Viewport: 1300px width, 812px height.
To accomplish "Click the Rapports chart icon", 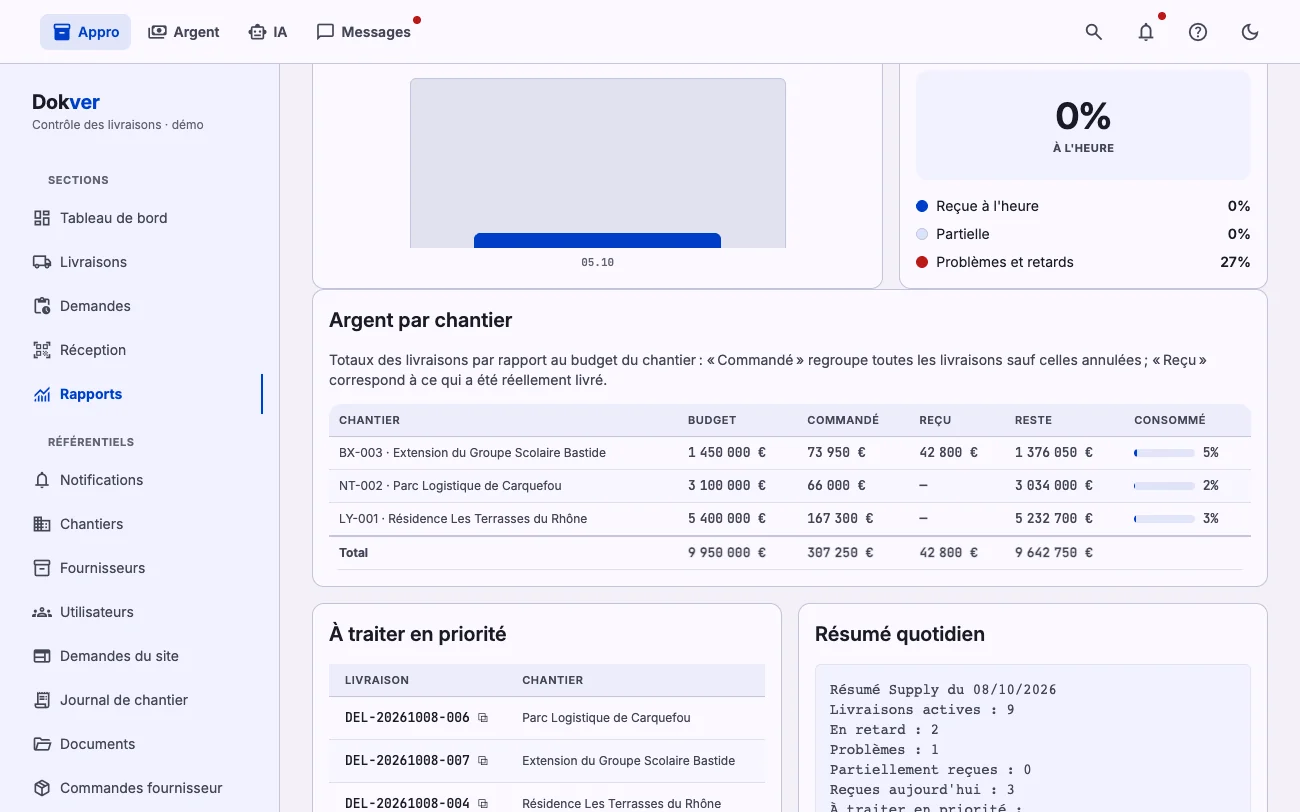I will tap(42, 394).
